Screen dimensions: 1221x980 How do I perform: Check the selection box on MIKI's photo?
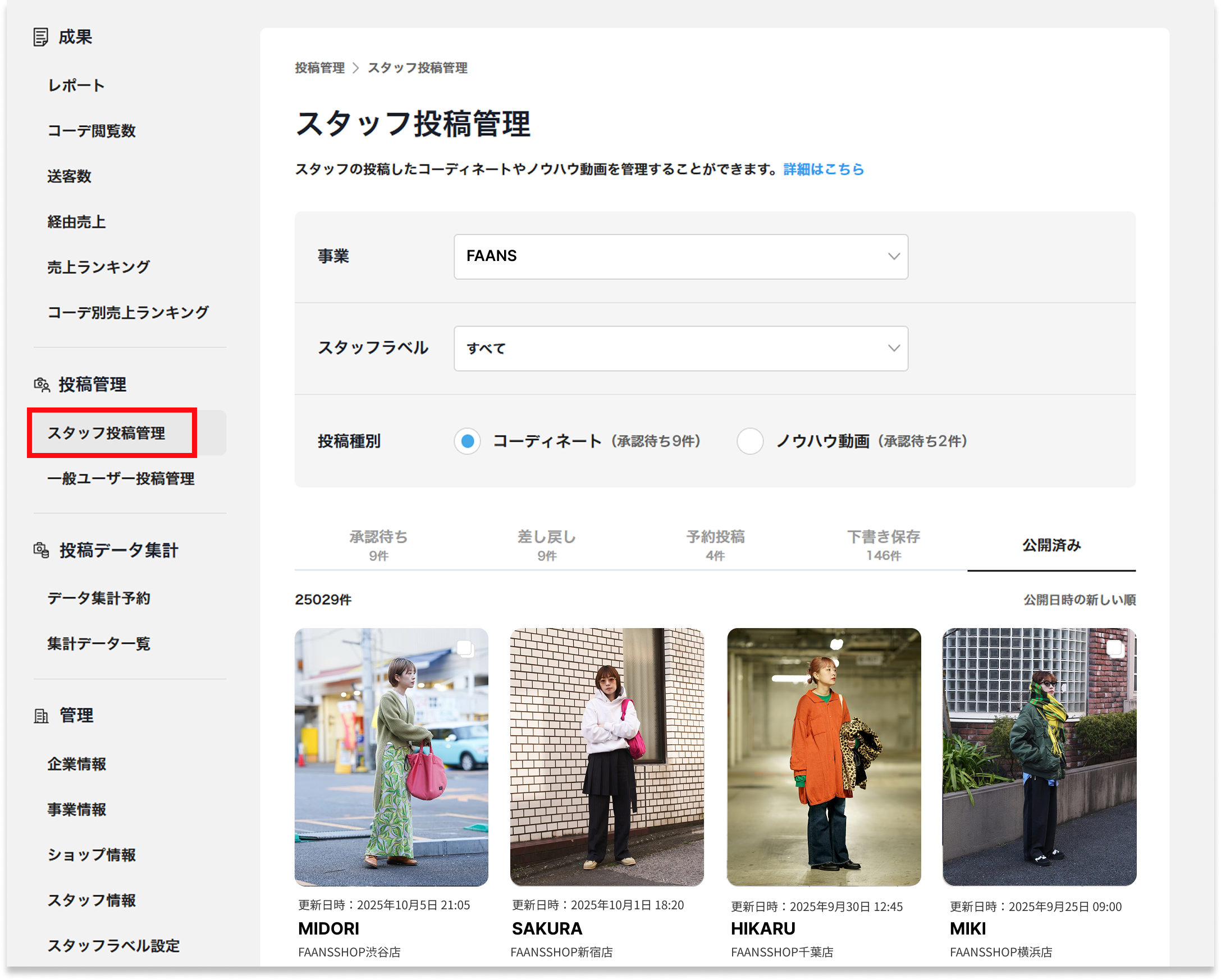tap(1114, 649)
